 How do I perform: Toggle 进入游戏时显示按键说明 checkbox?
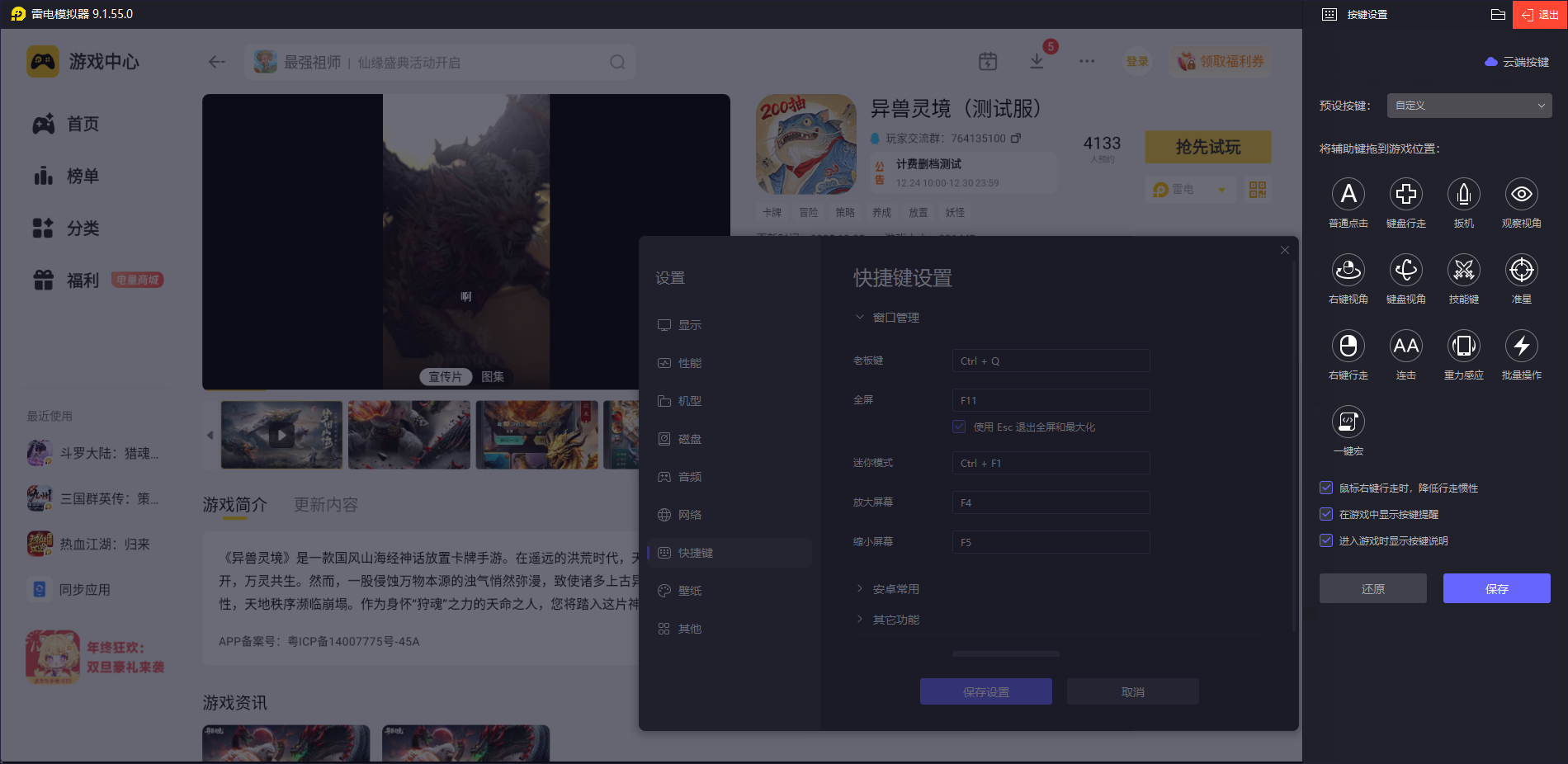point(1326,541)
